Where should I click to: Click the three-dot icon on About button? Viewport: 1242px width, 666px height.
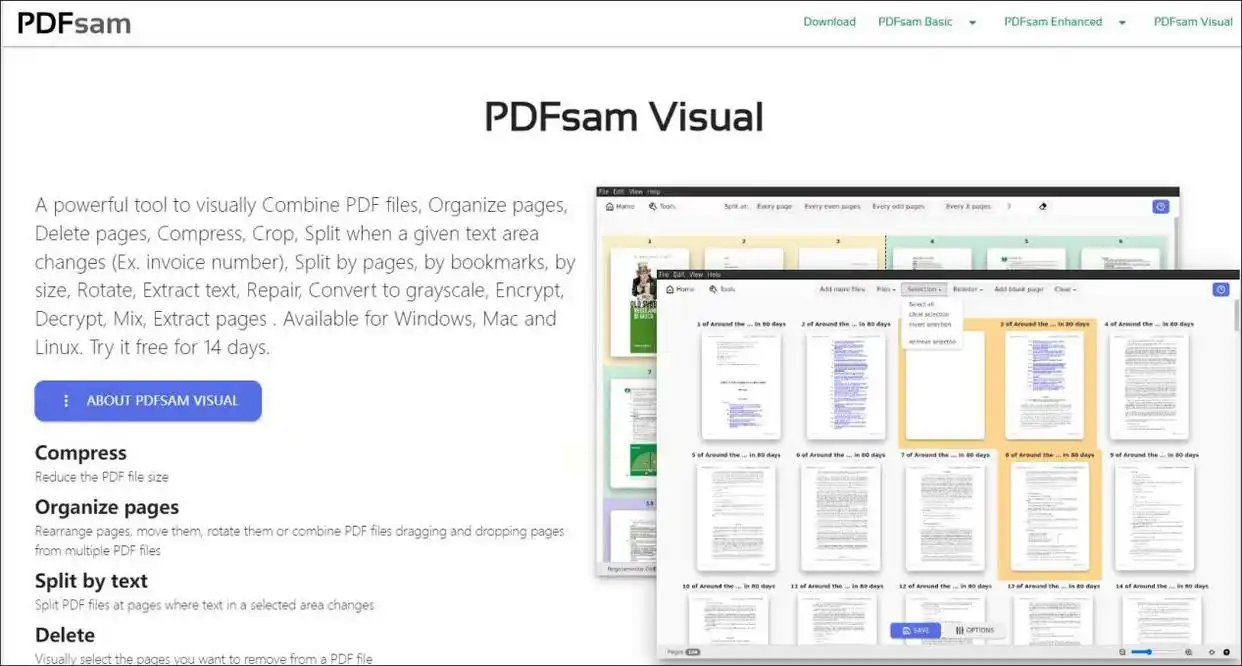tap(66, 401)
